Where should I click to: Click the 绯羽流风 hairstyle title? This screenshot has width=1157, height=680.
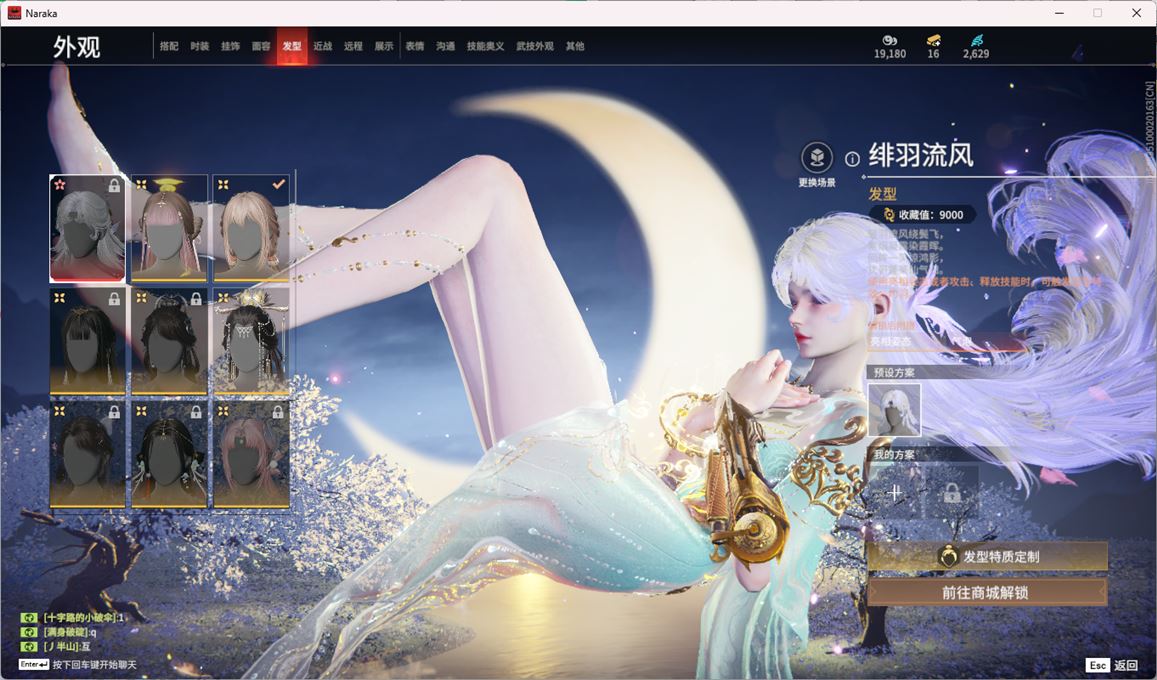921,156
